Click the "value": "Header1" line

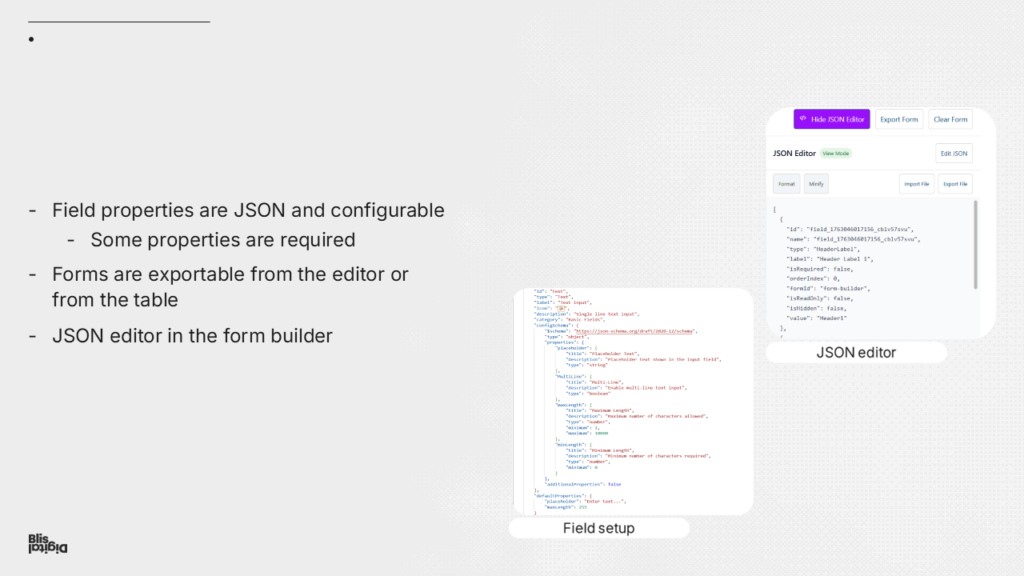(x=816, y=318)
